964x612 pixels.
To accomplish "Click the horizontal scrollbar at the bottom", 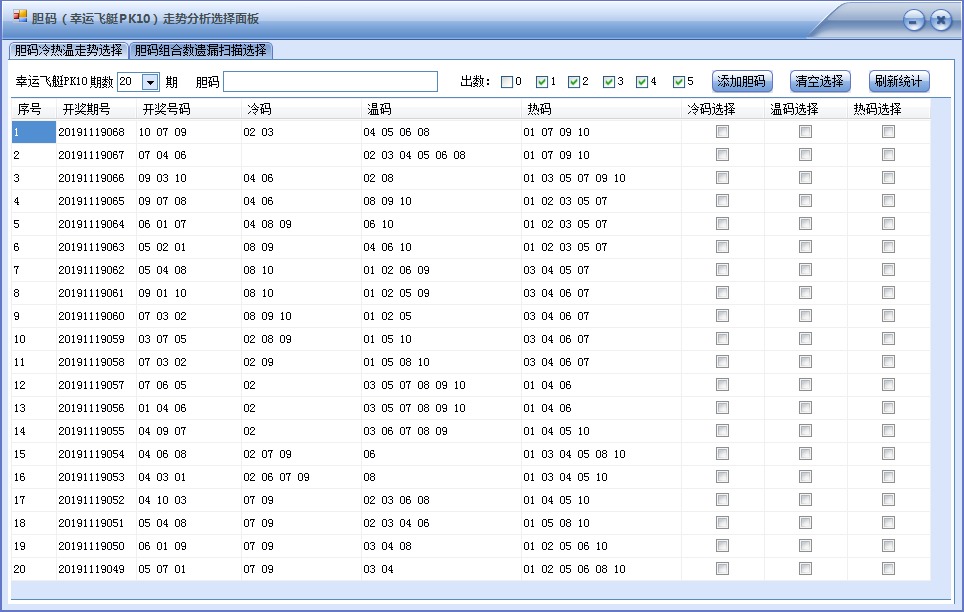I will [480, 590].
